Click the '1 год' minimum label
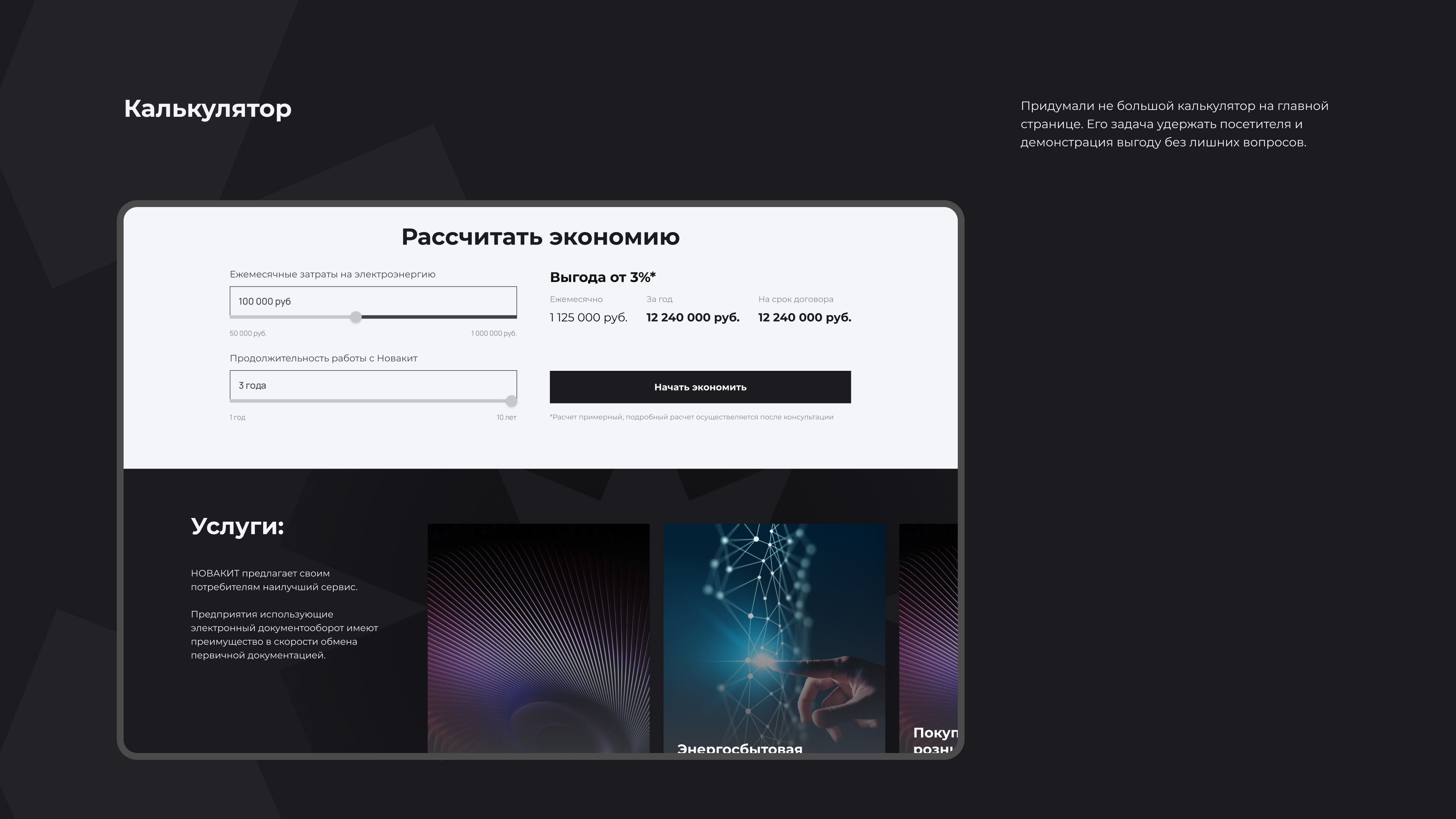1456x819 pixels. [x=237, y=417]
